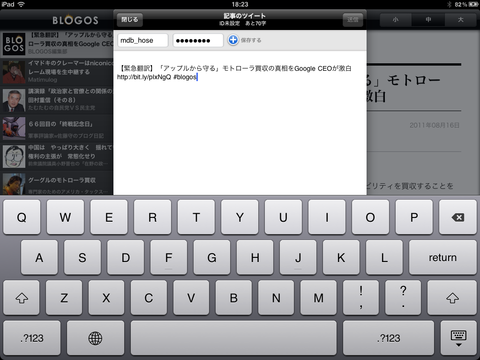
Task: Tap the N key
Action: pyautogui.click(x=276, y=298)
